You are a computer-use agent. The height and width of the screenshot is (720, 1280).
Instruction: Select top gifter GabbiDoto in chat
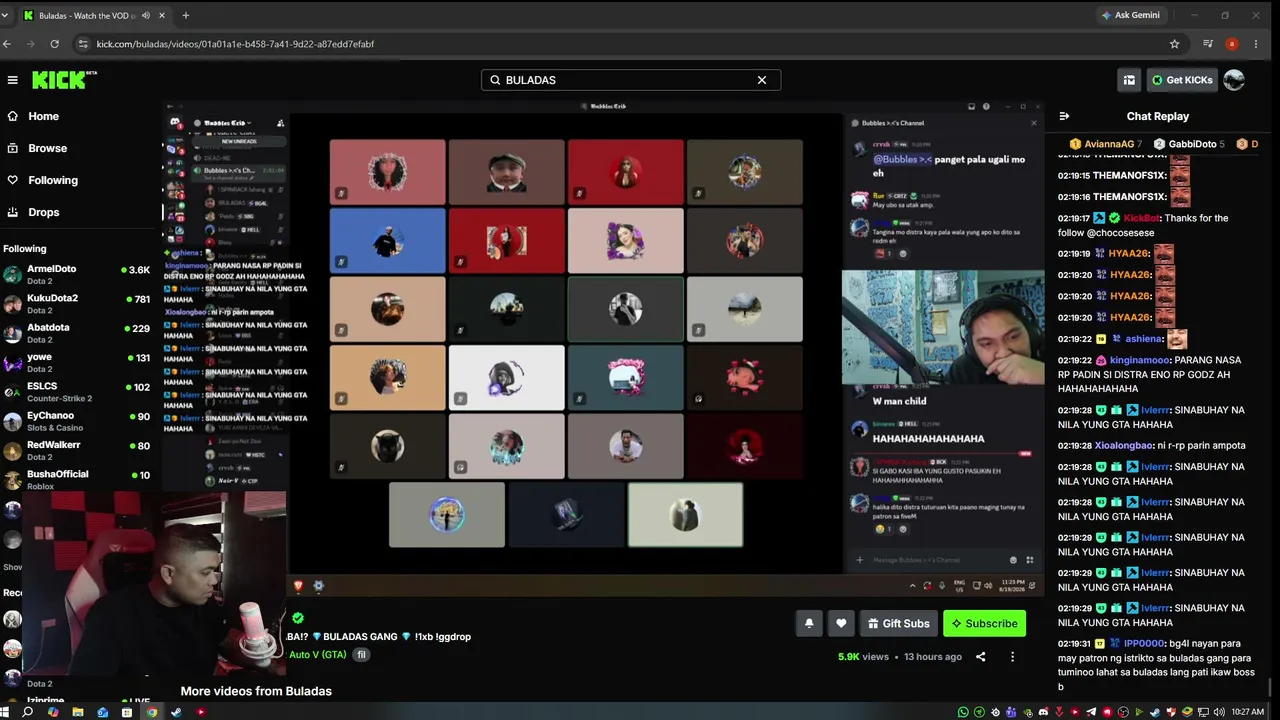1187,144
